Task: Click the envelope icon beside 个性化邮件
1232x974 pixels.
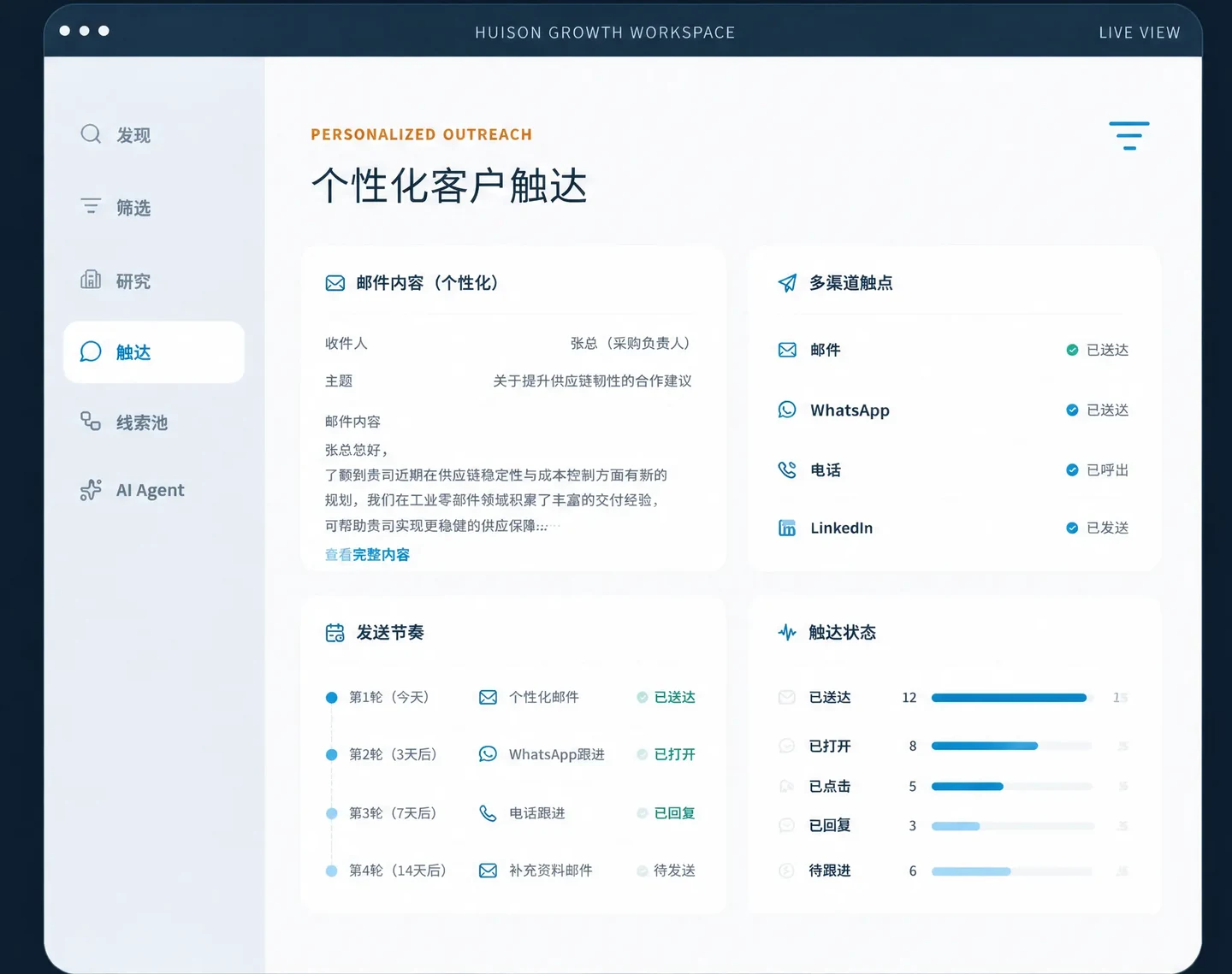Action: [488, 697]
